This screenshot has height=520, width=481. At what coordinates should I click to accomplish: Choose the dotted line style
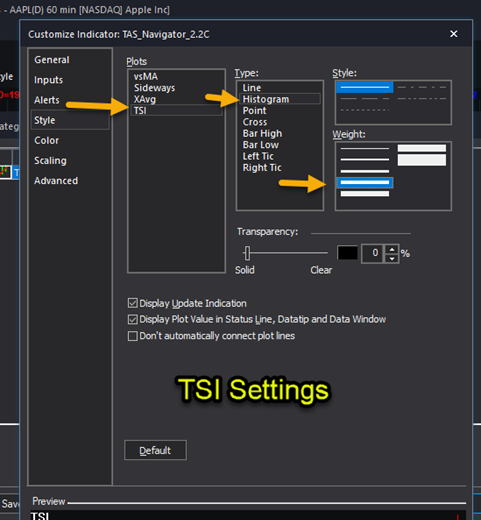point(365,110)
